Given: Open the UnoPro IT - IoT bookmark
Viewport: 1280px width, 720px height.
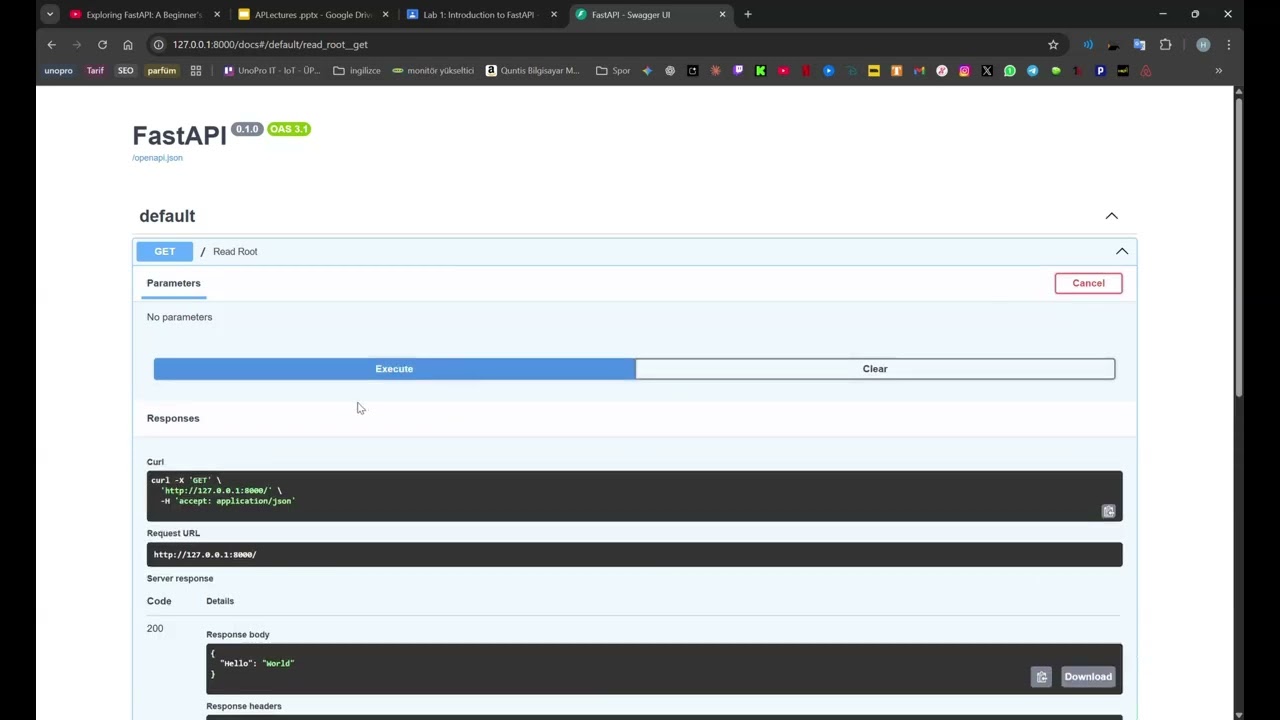Looking at the screenshot, I should click(272, 71).
